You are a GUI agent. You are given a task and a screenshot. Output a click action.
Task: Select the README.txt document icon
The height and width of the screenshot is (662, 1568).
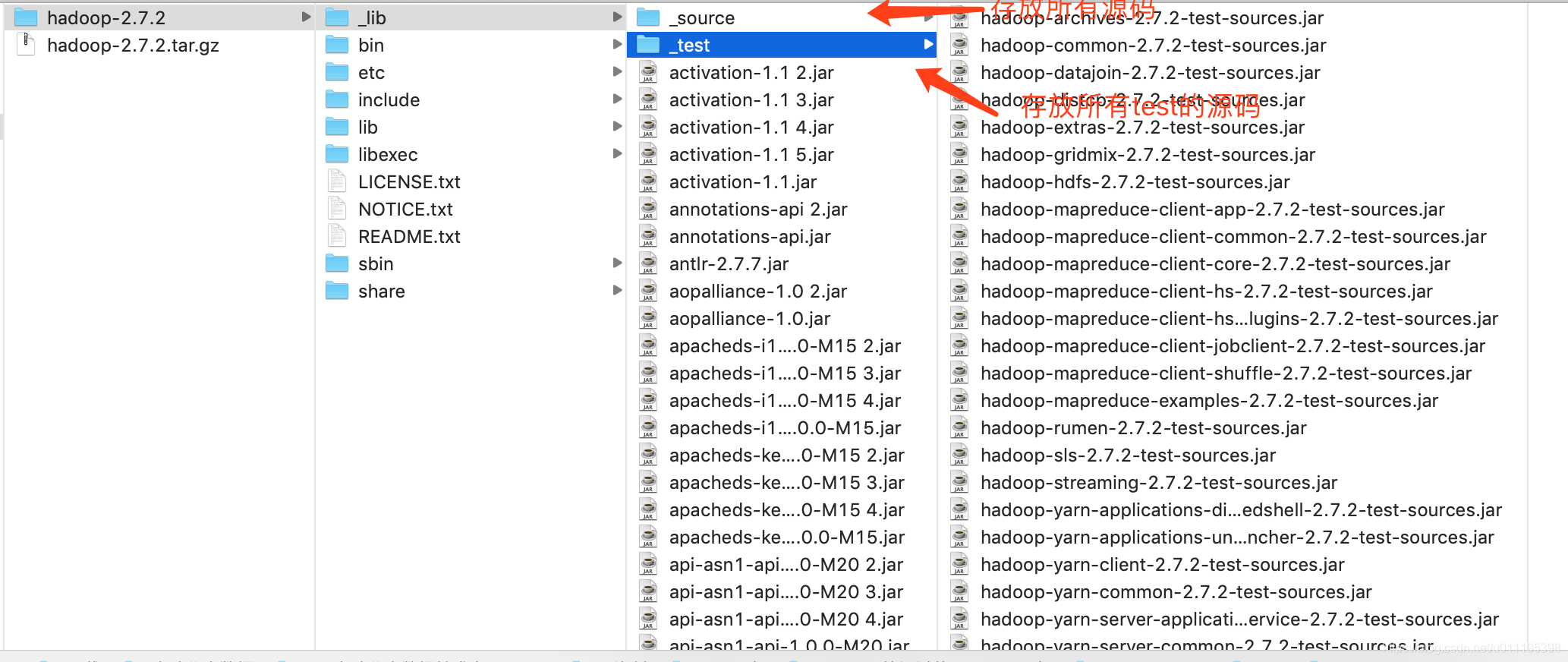pyautogui.click(x=337, y=236)
